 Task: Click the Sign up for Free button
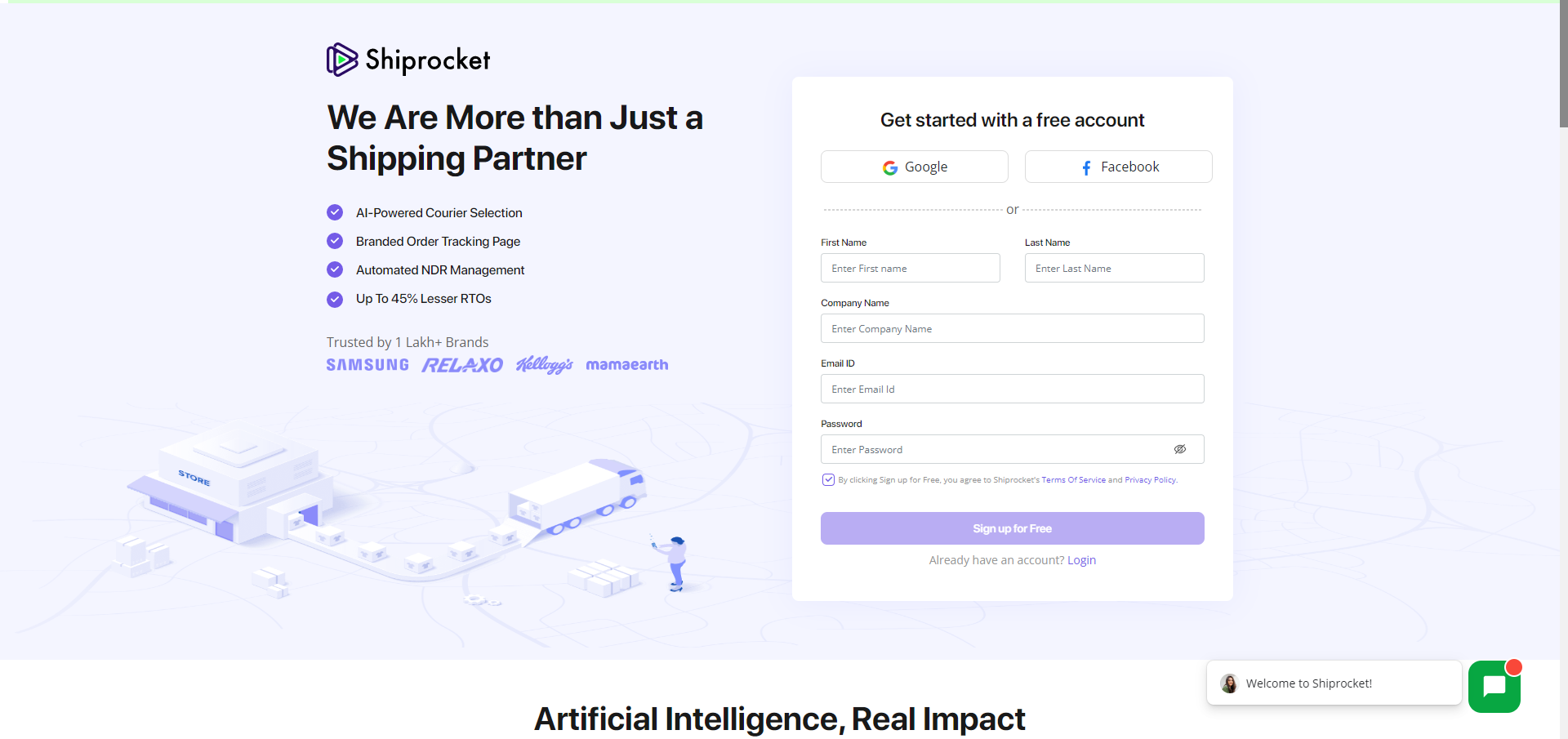click(1012, 528)
